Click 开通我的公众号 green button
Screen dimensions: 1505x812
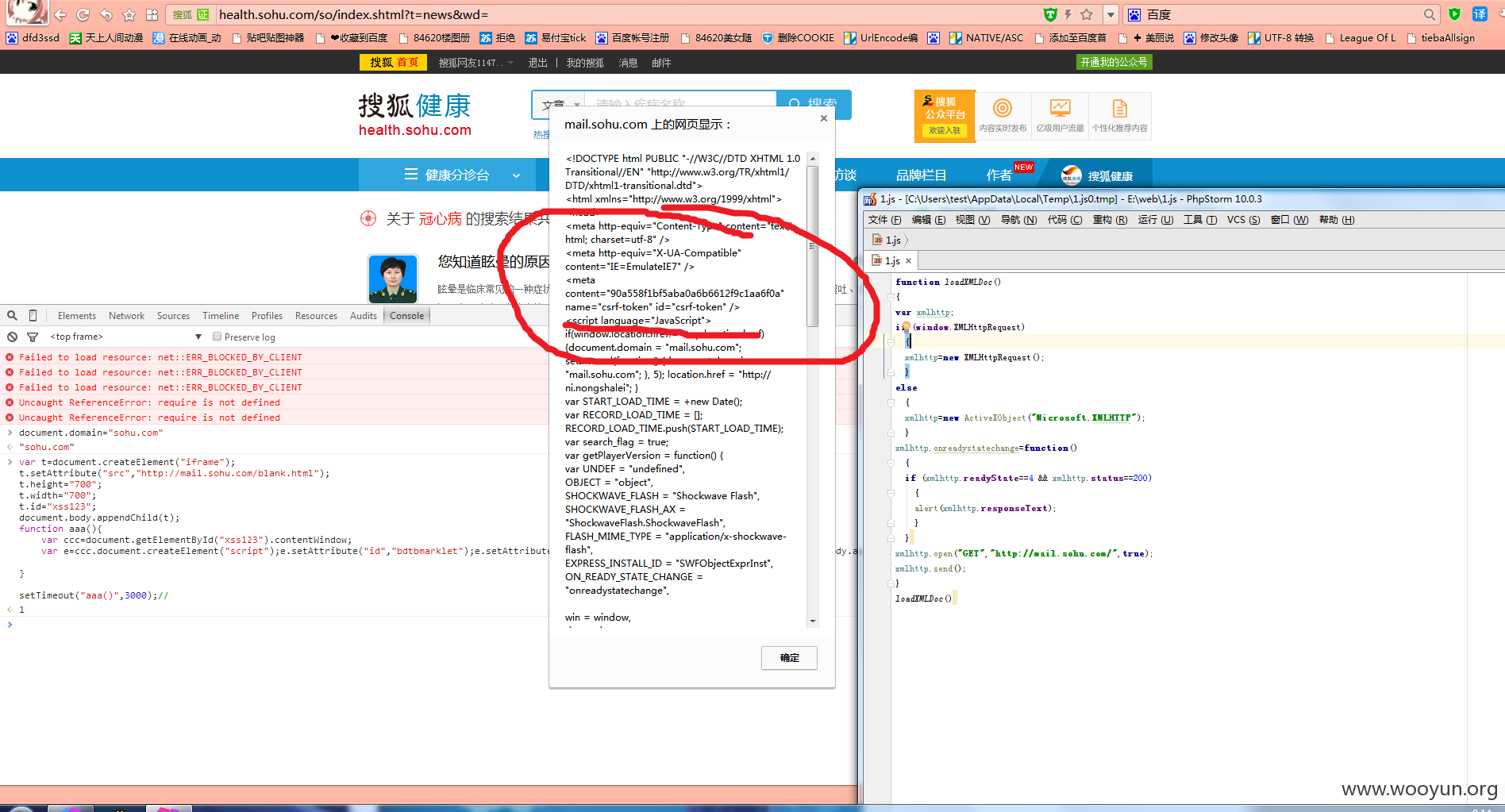tap(1114, 62)
